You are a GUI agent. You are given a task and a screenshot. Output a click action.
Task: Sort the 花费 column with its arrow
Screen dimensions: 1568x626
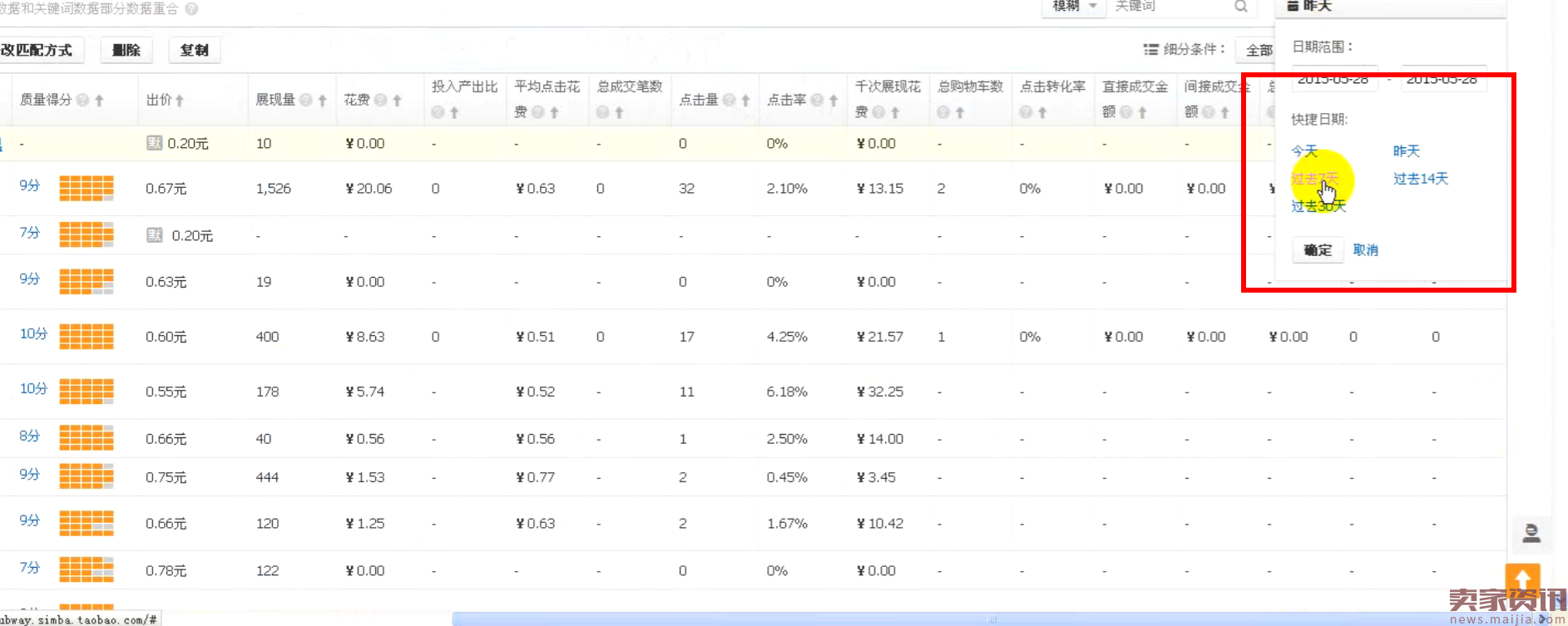[397, 100]
